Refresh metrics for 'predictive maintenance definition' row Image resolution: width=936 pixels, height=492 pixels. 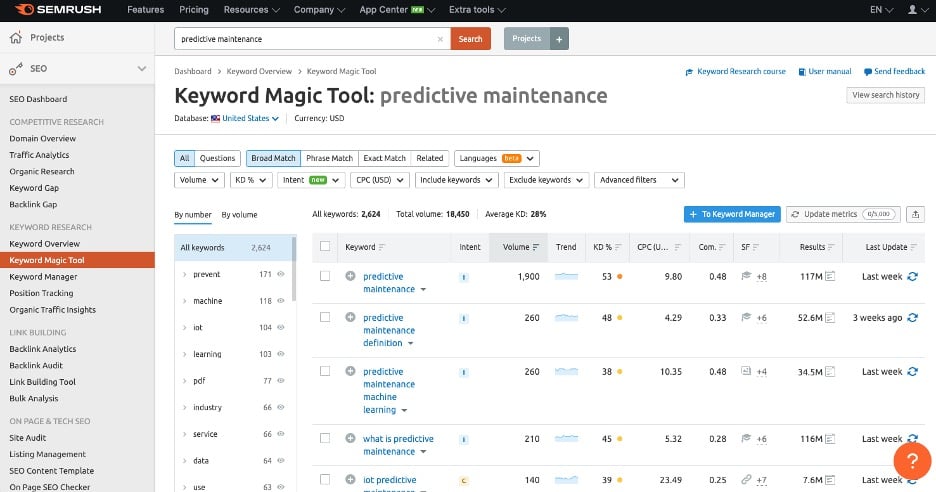[x=912, y=318]
